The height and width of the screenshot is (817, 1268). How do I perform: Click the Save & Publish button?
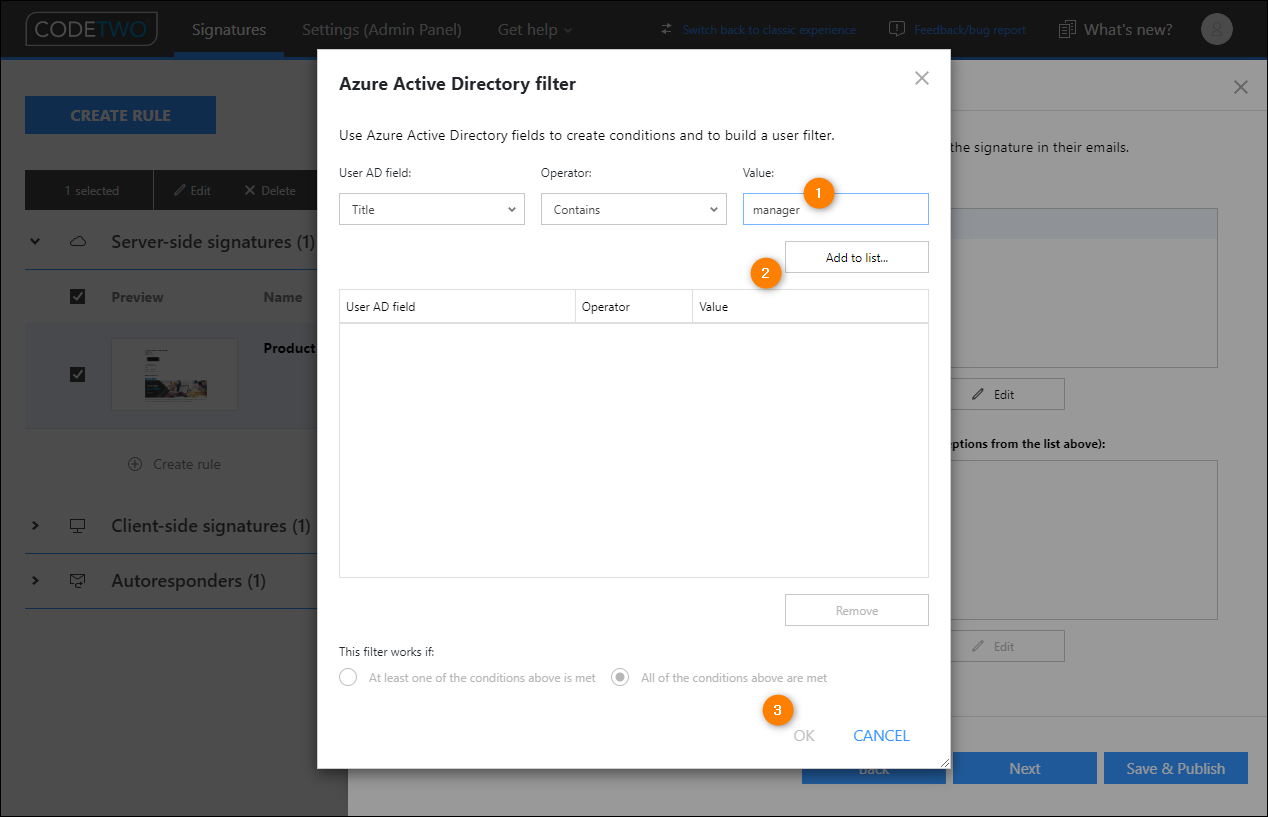[1176, 768]
